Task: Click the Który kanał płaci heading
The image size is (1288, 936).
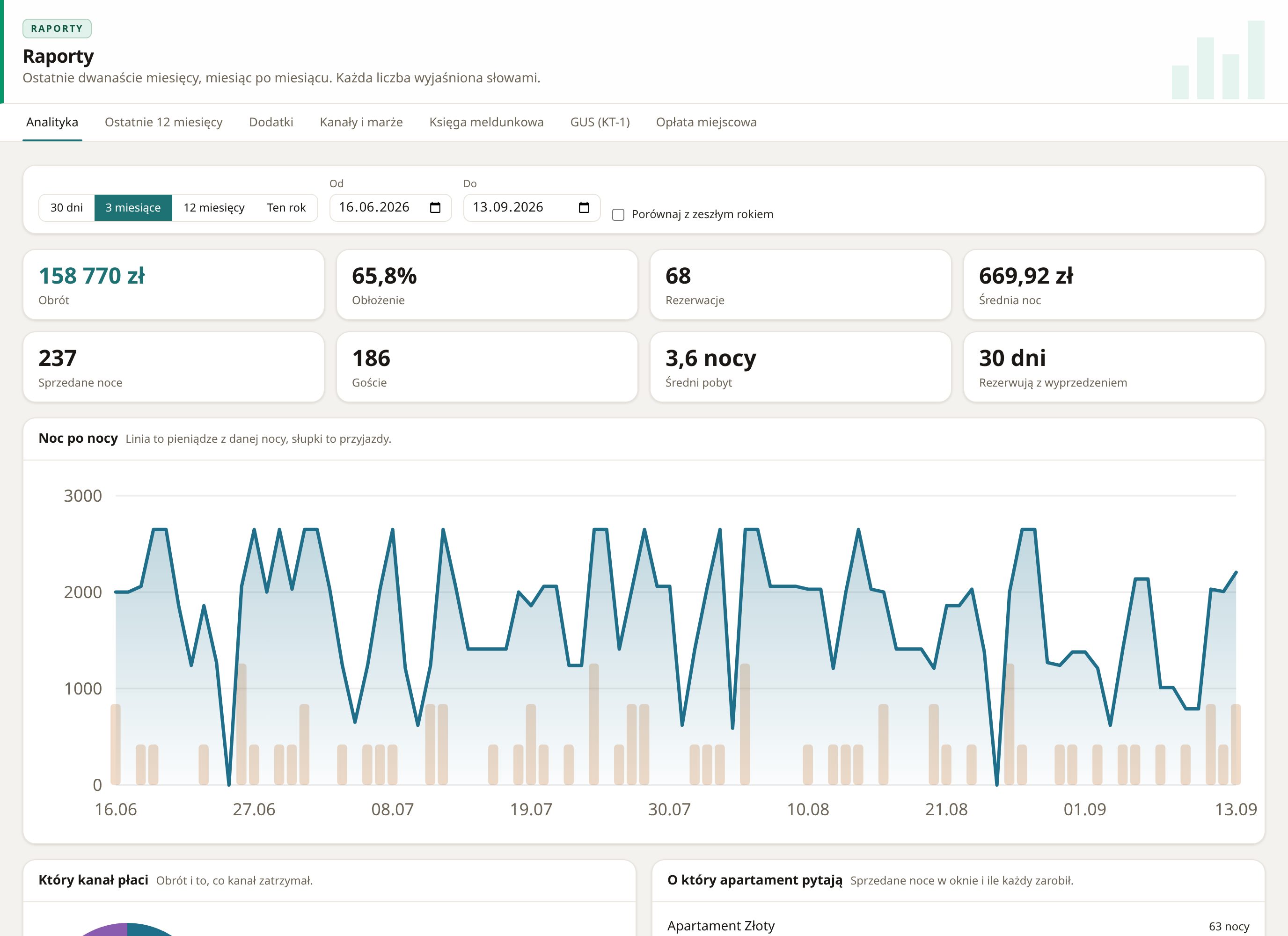Action: tap(93, 880)
